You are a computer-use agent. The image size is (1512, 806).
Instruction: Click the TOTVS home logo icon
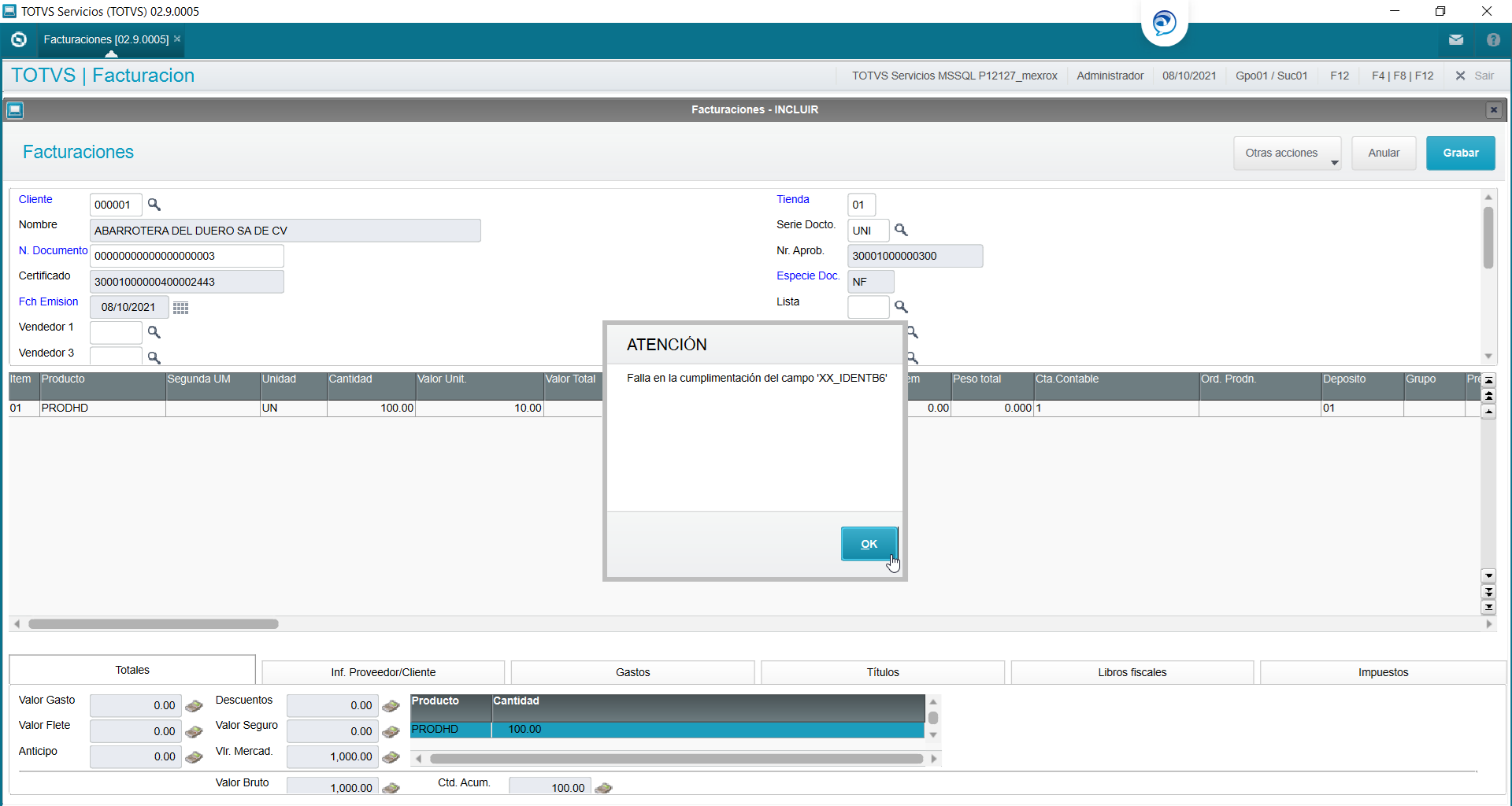(x=19, y=39)
